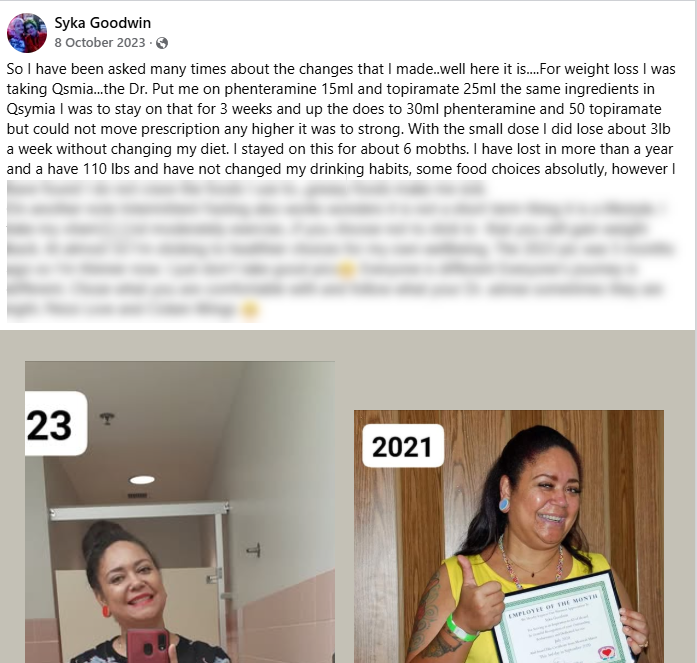Click the blurred portion of post text

341,249
